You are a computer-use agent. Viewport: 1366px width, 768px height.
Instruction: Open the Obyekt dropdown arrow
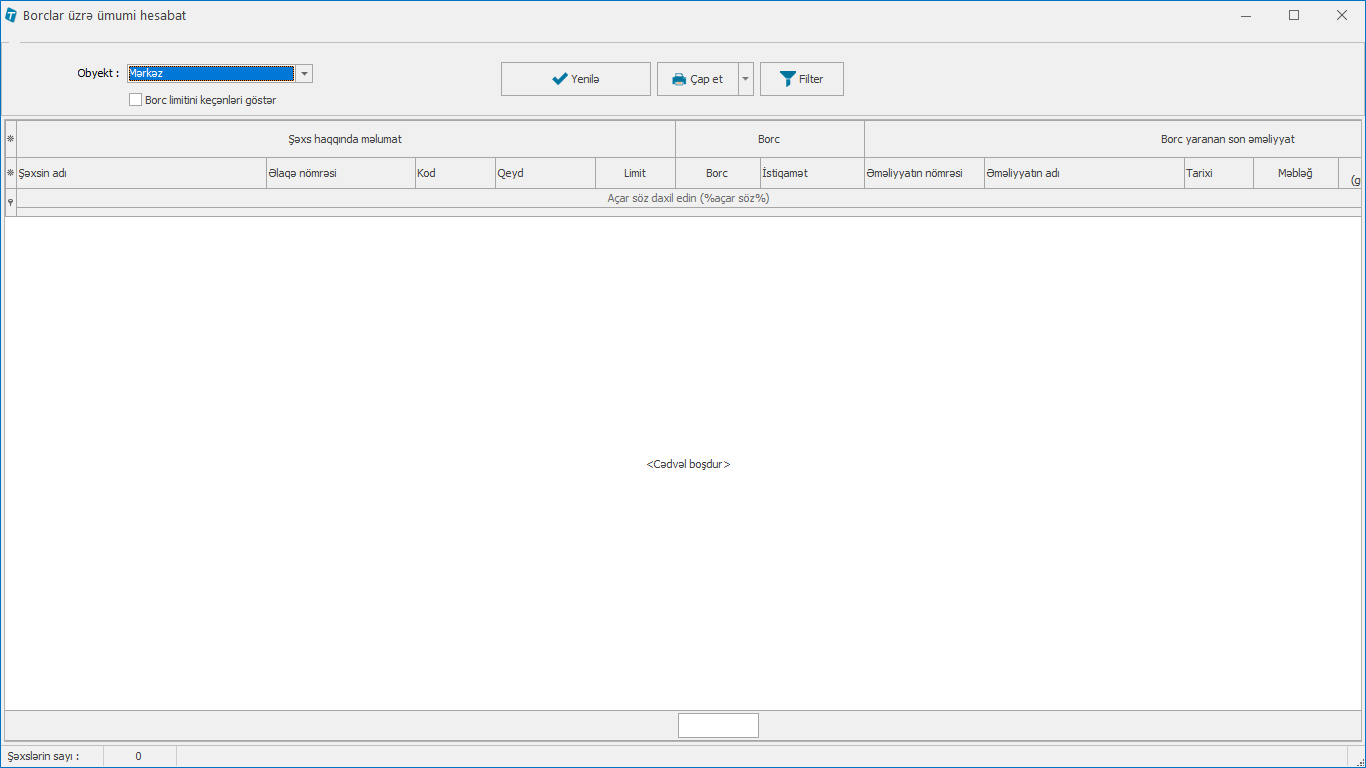point(304,74)
